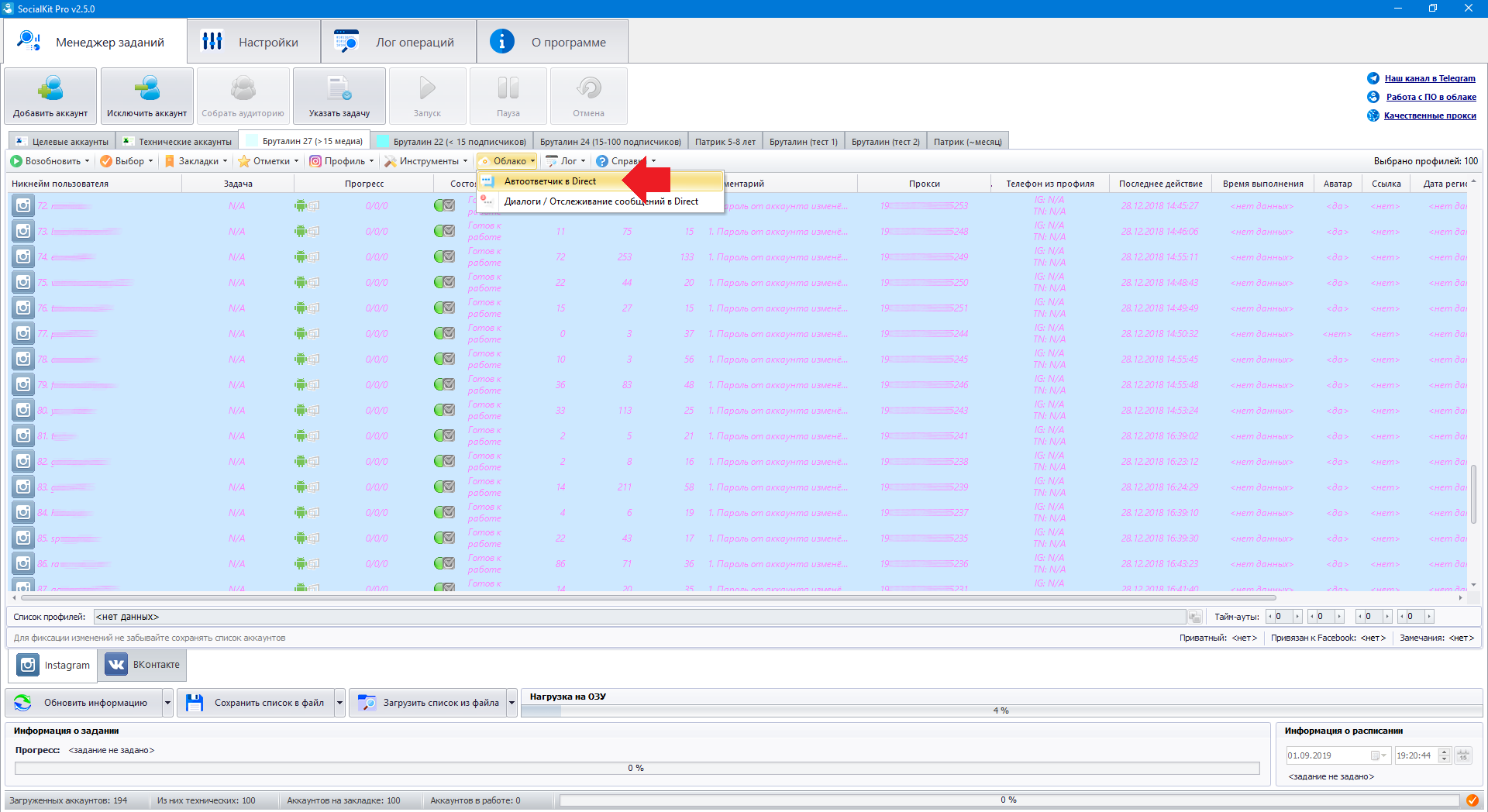The image size is (1488, 812).
Task: Select Автоответчик в Direct menu item
Action: pos(601,181)
